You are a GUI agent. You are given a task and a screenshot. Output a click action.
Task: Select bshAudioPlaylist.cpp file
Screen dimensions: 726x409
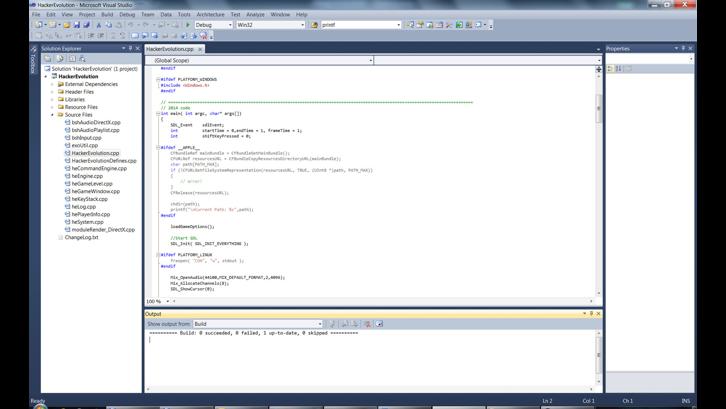pyautogui.click(x=95, y=130)
